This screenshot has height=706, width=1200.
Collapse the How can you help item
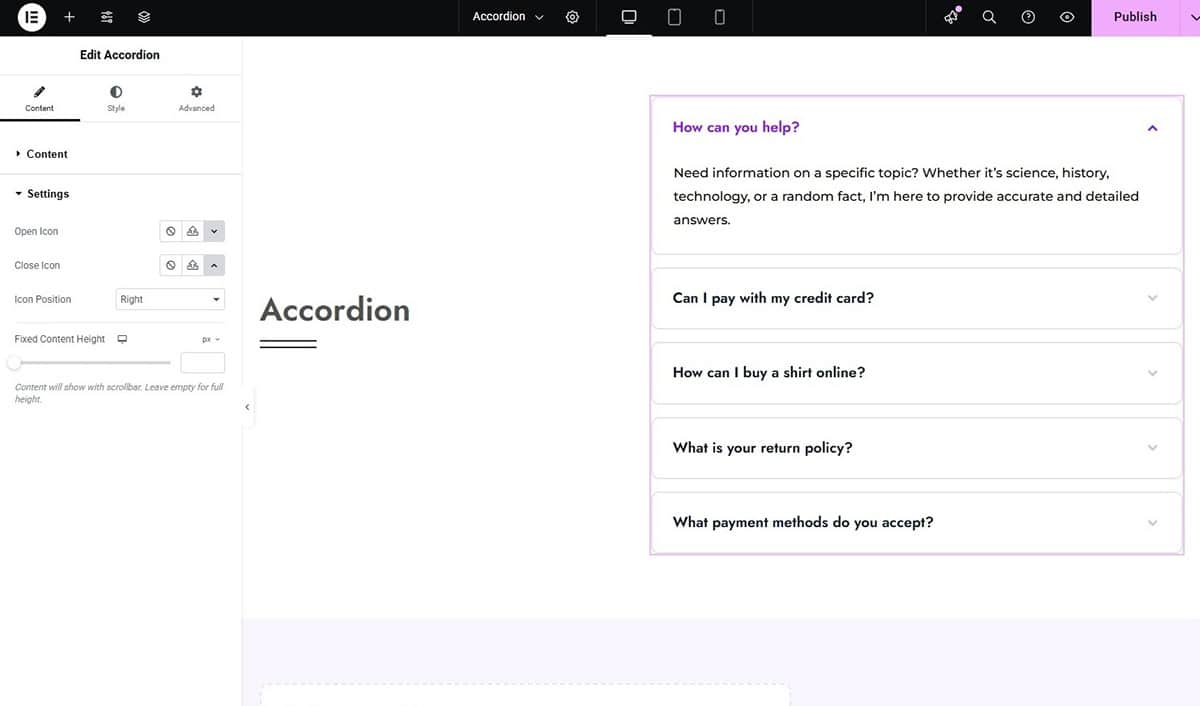(x=916, y=127)
